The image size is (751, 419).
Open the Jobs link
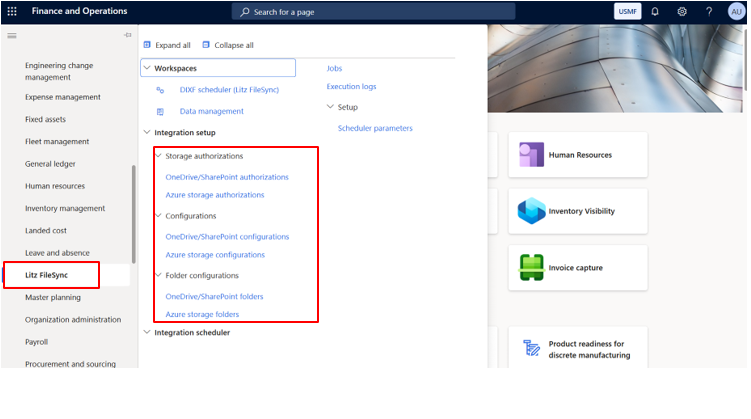tap(334, 68)
